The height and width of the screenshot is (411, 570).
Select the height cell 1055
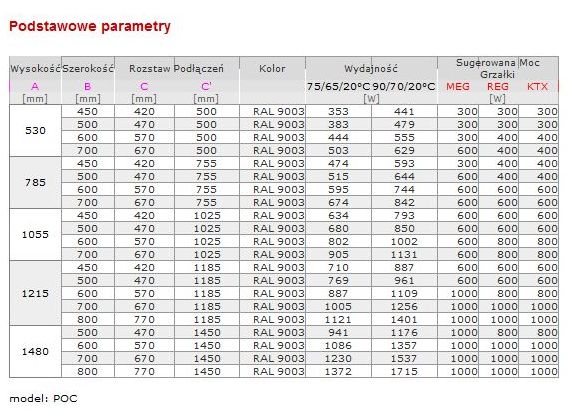(35, 234)
